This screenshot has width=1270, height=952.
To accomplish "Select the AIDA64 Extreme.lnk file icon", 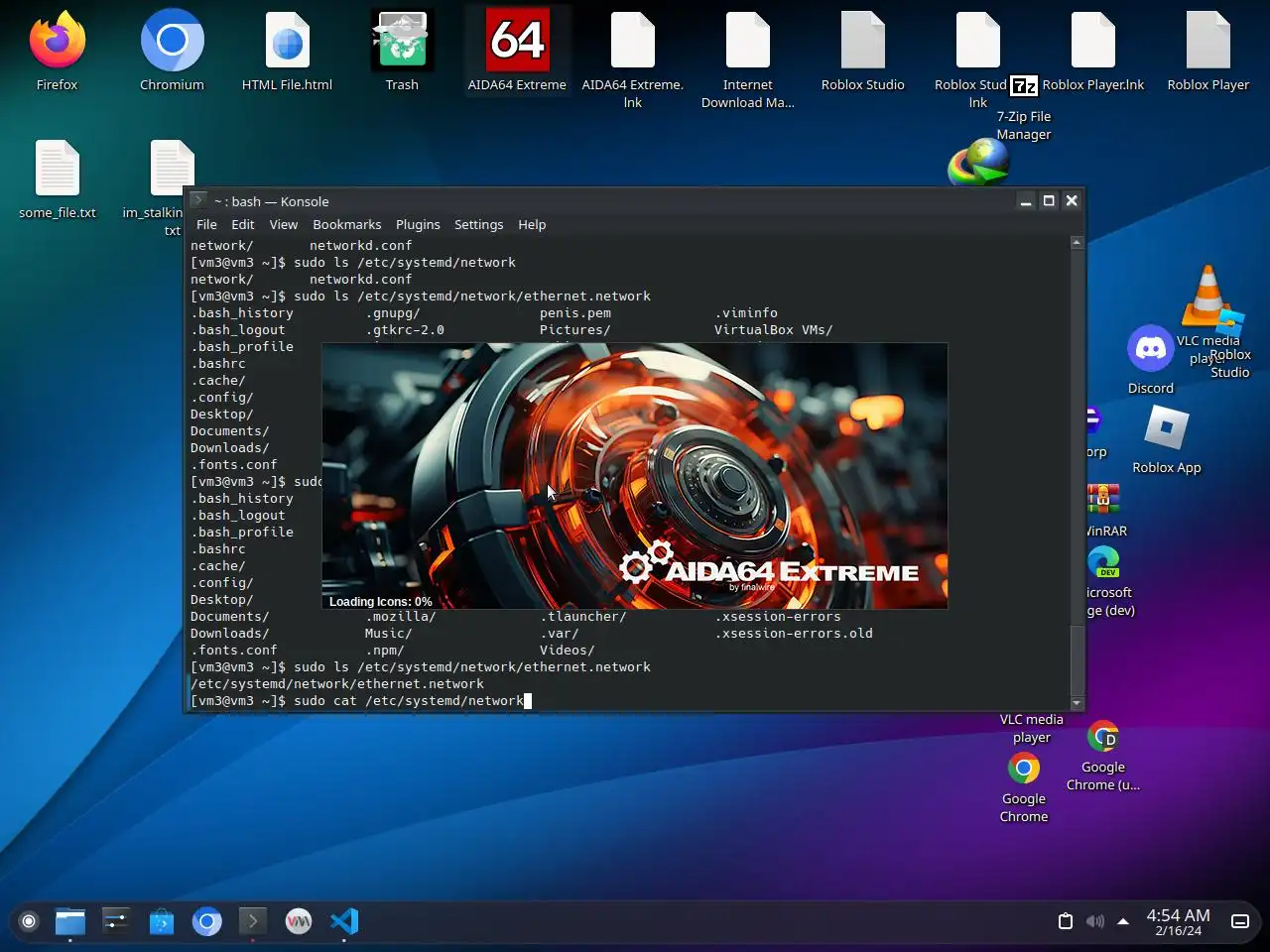I will click(632, 40).
